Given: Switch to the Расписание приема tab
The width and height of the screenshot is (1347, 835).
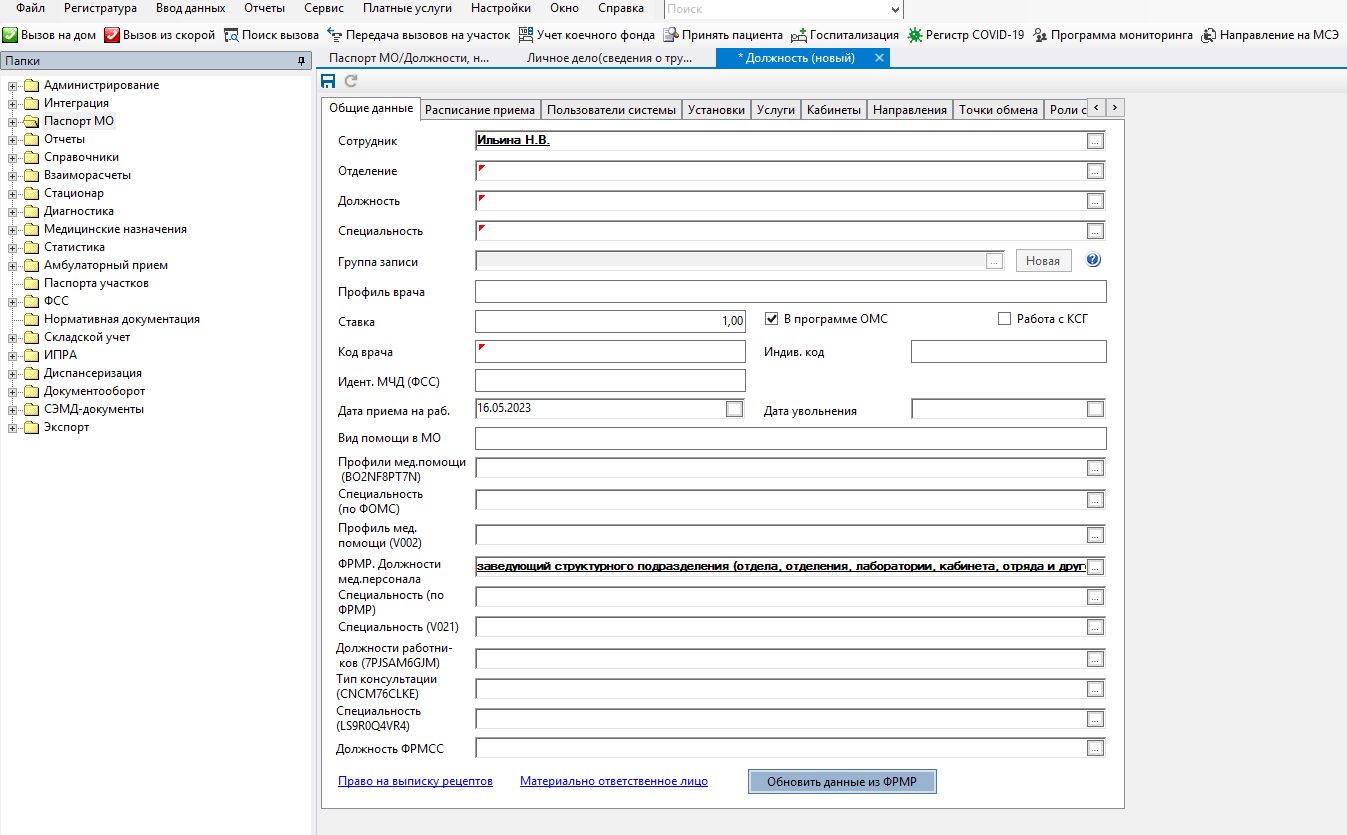Looking at the screenshot, I should click(x=479, y=110).
